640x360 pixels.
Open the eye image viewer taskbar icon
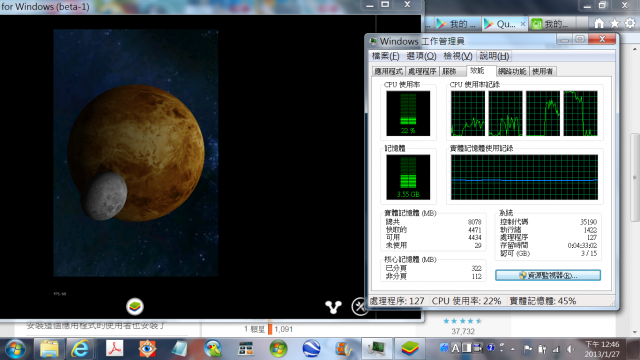point(147,349)
